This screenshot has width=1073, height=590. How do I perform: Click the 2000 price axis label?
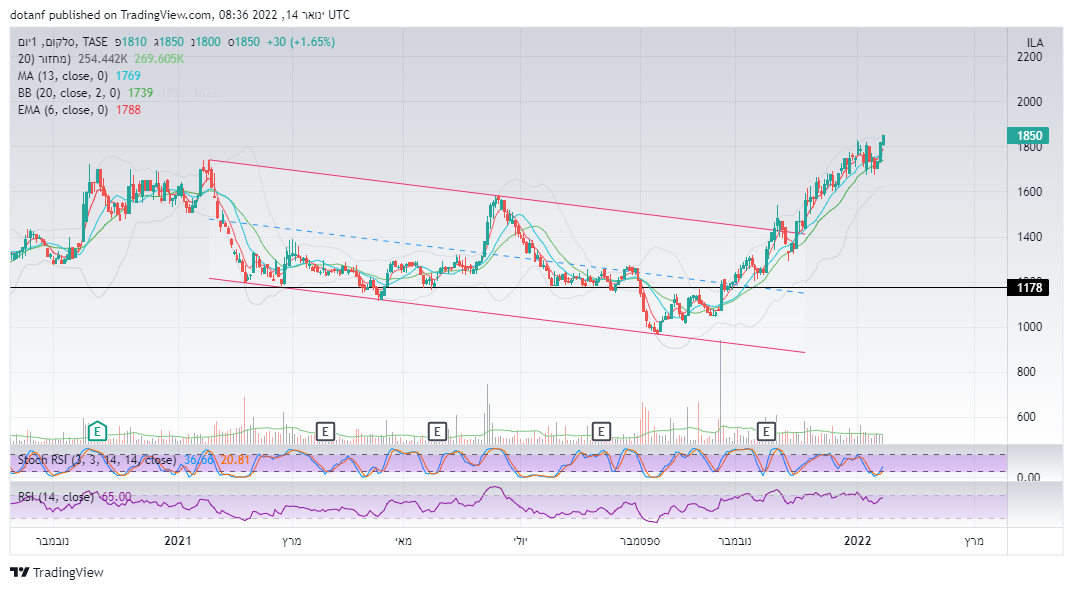coord(1029,102)
